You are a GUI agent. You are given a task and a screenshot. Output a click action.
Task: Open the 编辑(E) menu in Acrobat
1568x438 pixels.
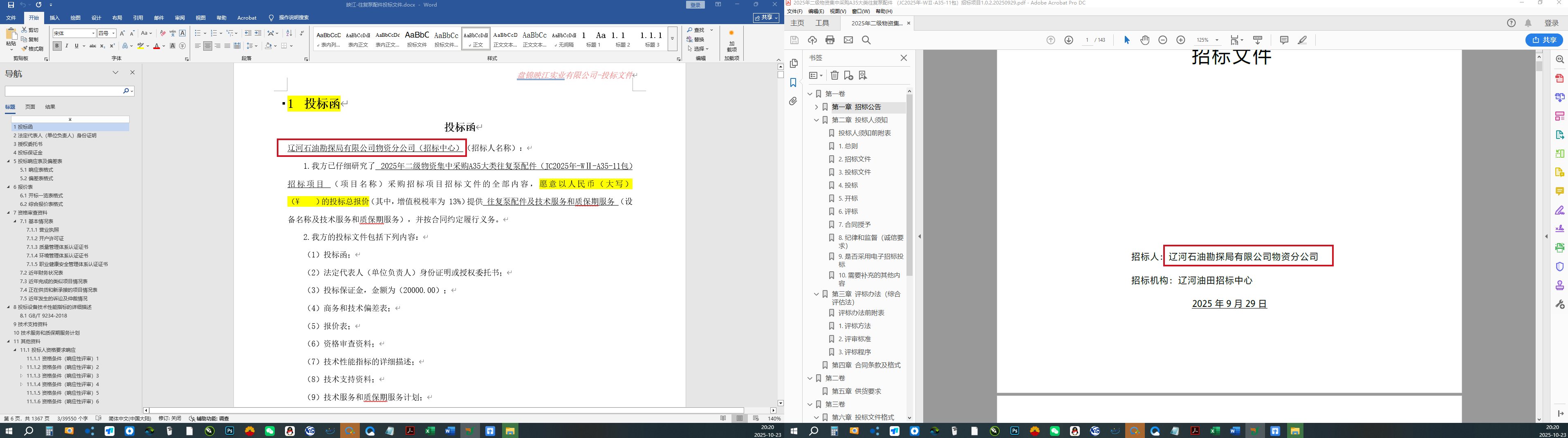point(816,11)
